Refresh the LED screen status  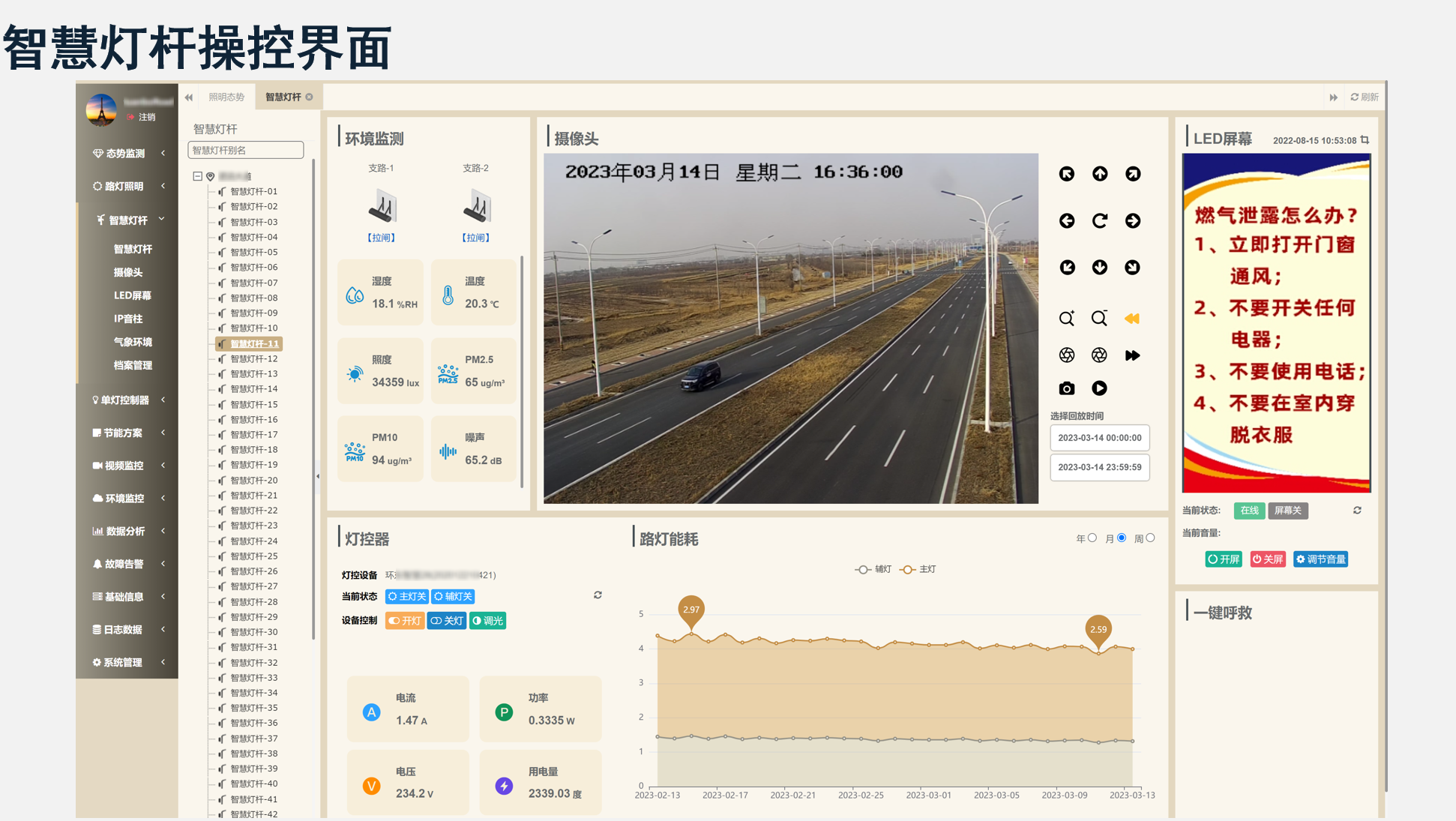pyautogui.click(x=1357, y=511)
